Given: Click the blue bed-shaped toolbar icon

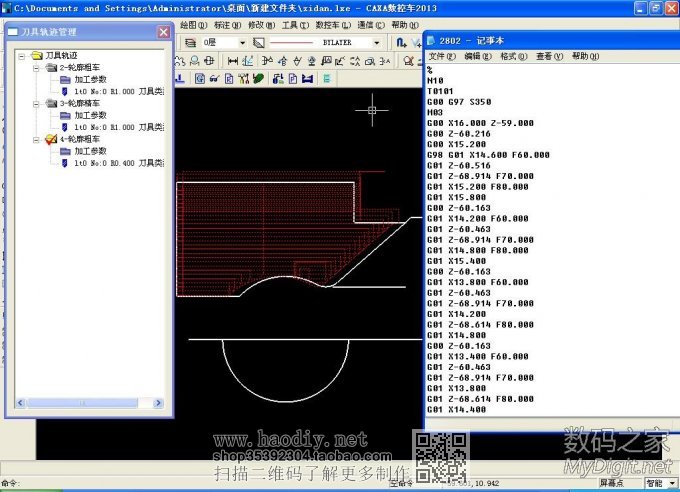Looking at the screenshot, I should [307, 78].
